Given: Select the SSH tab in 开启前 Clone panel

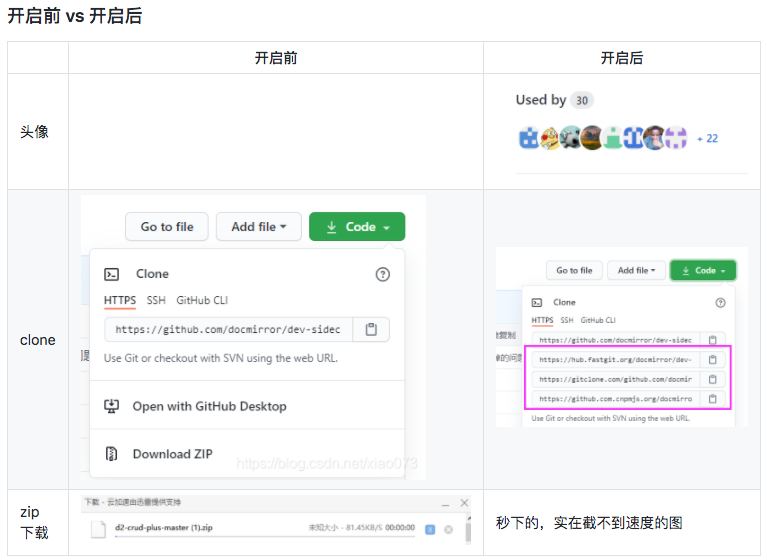Looking at the screenshot, I should pyautogui.click(x=156, y=300).
